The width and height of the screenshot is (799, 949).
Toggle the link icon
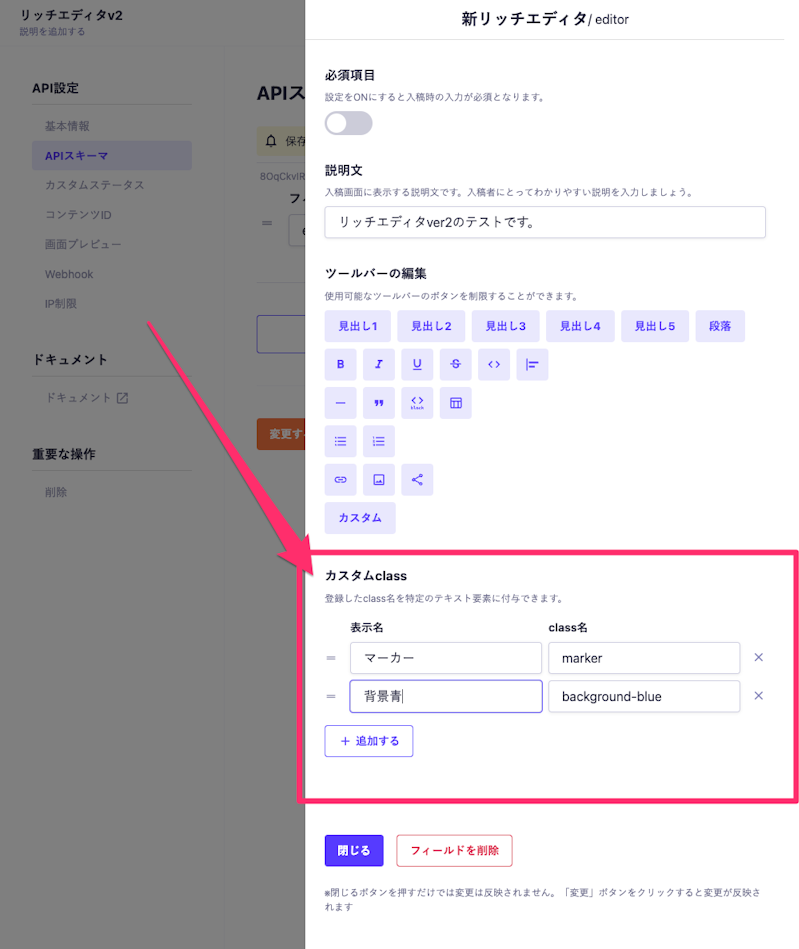point(341,480)
